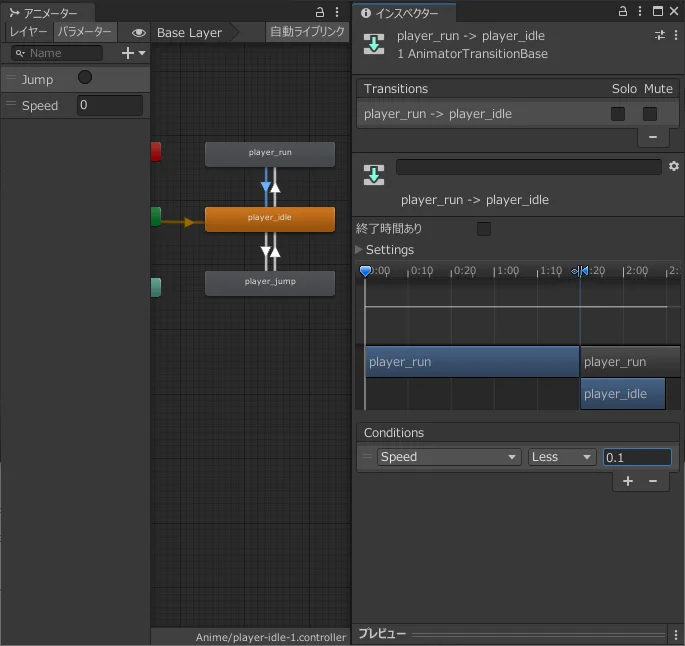This screenshot has height=646, width=685.
Task: Click the Name search field for parameters
Action: click(x=57, y=53)
